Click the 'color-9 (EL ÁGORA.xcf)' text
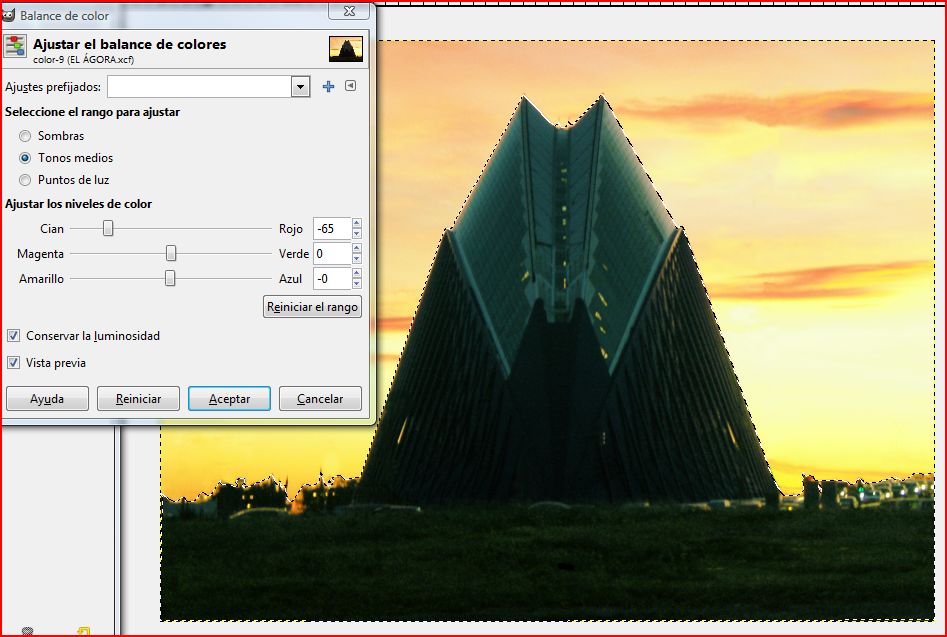The height and width of the screenshot is (637, 947). [x=83, y=60]
